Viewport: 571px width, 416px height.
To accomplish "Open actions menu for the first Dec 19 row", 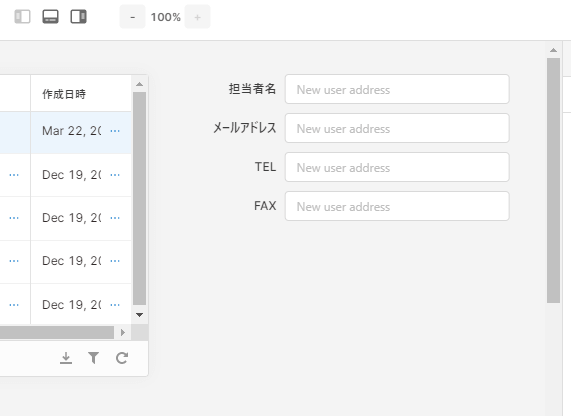I will [115, 175].
